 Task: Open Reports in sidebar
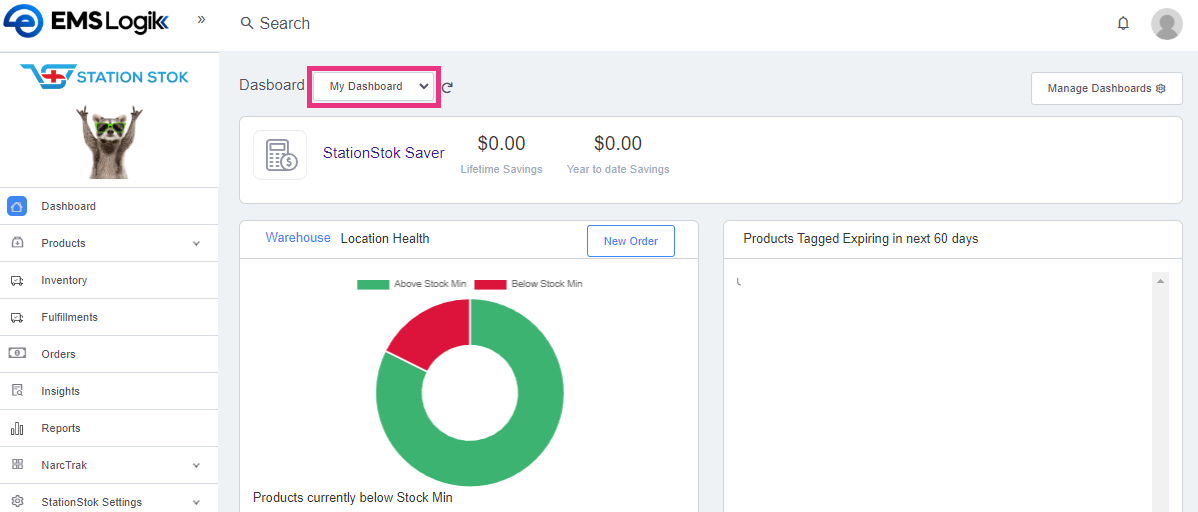pos(109,428)
